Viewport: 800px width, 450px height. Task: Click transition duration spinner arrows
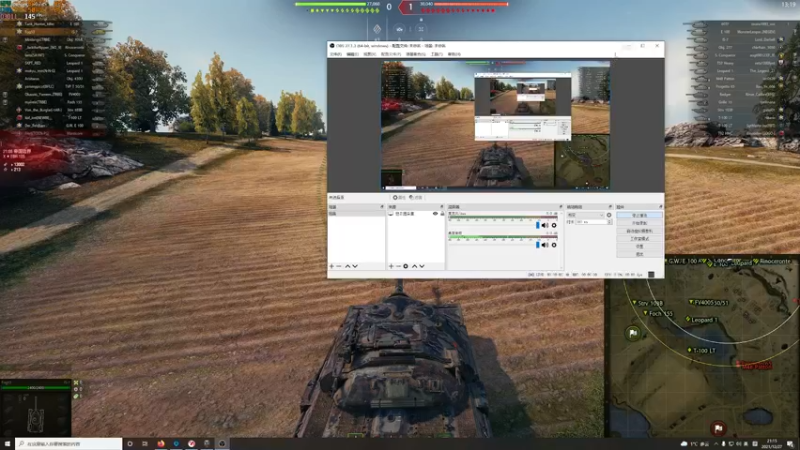tap(609, 222)
